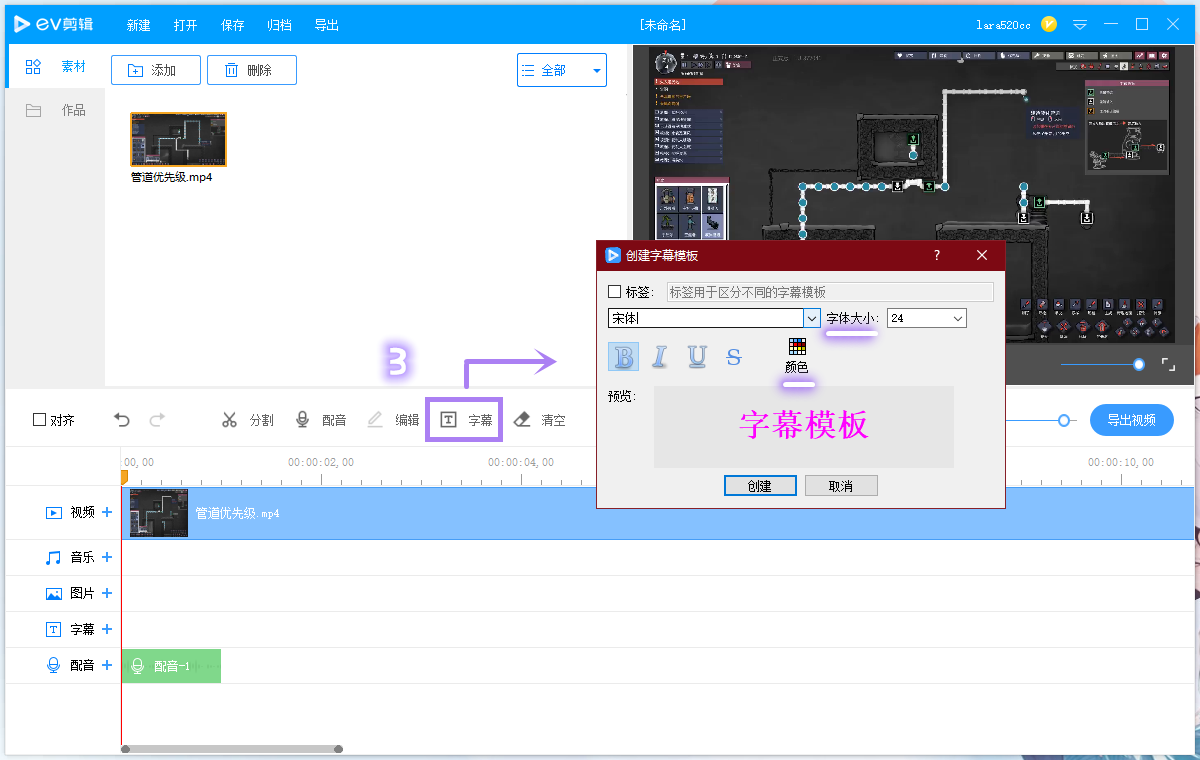The height and width of the screenshot is (760, 1200).
Task: Click the 配音 track microphone icon
Action: pyautogui.click(x=54, y=665)
